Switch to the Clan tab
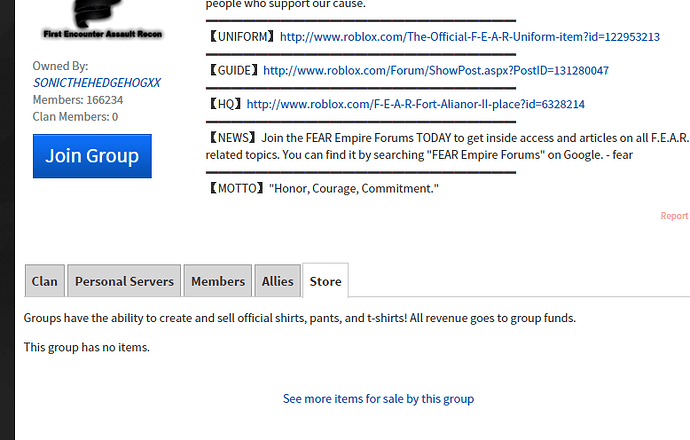 tap(45, 281)
